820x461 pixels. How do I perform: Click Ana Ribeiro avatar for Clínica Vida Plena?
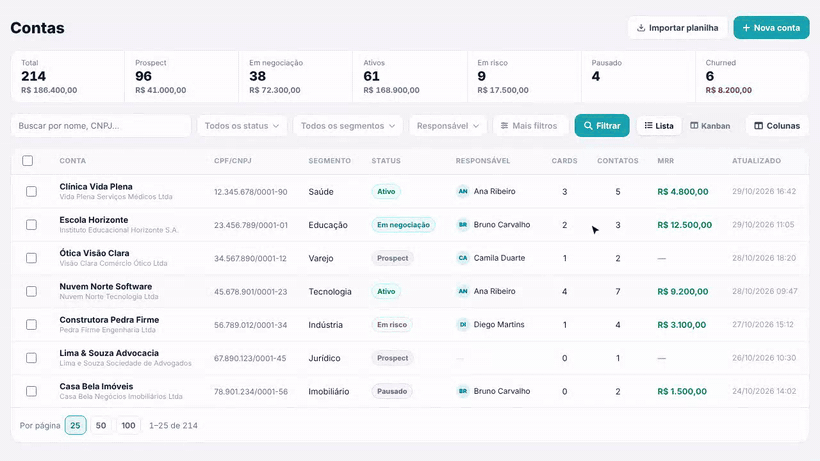pyautogui.click(x=463, y=191)
